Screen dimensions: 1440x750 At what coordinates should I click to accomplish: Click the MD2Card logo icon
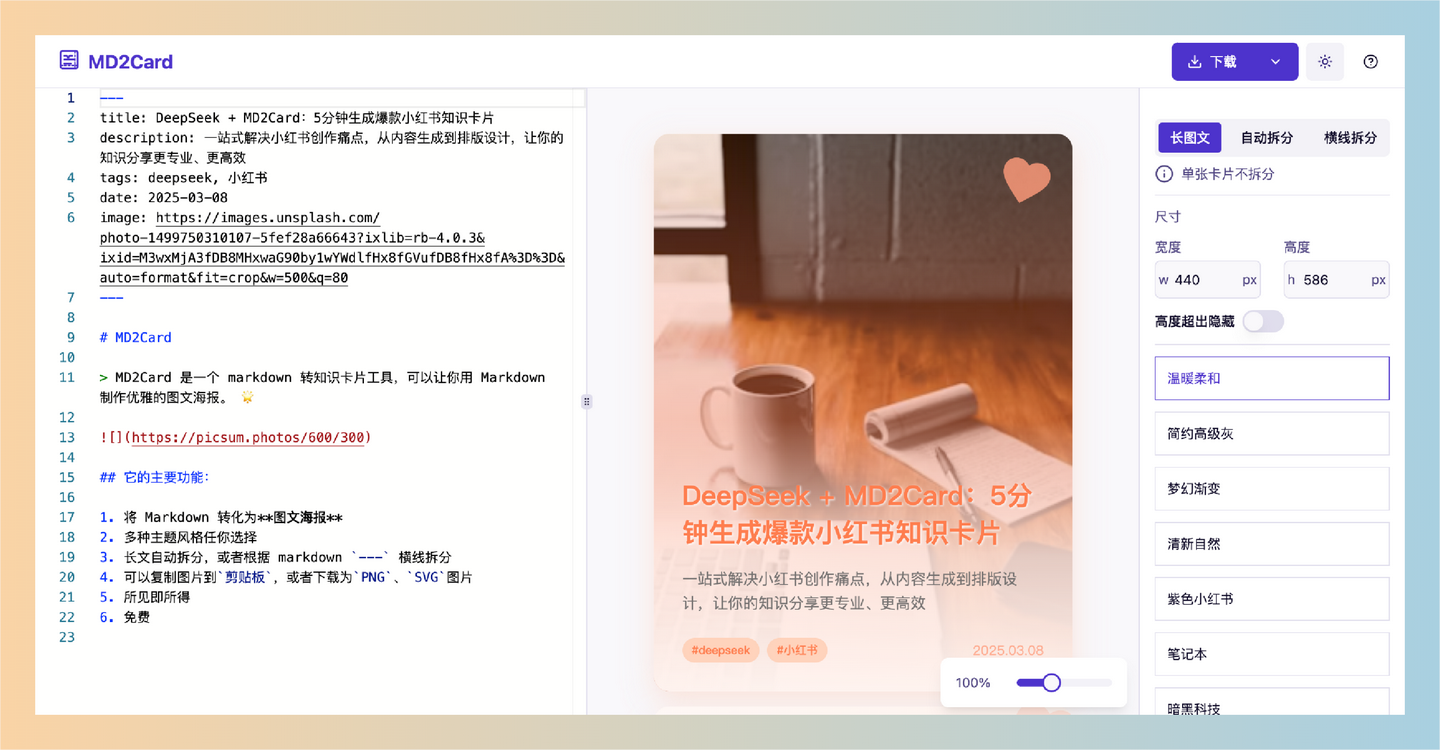[69, 61]
